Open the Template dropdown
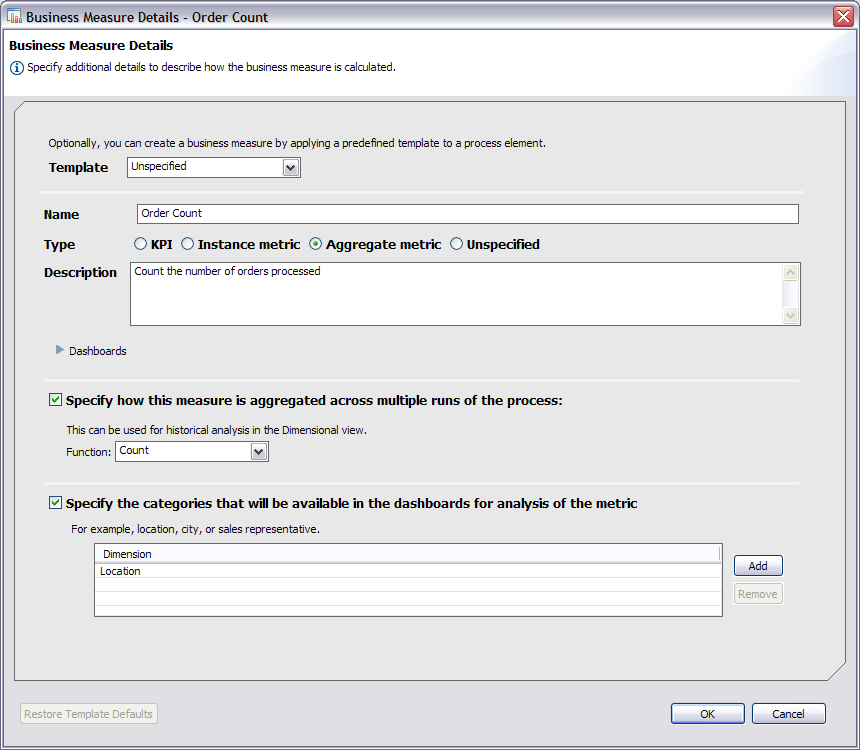The width and height of the screenshot is (860, 750). (291, 168)
